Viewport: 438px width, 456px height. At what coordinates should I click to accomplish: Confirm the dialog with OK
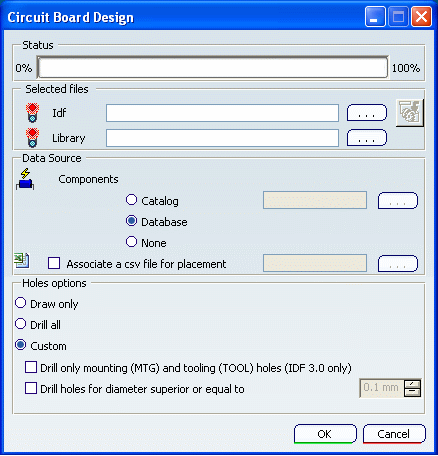coord(325,434)
